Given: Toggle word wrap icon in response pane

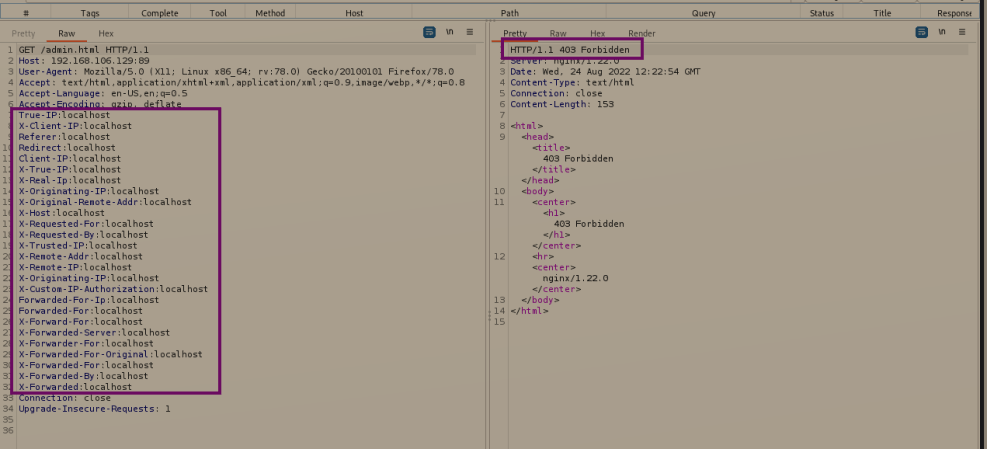Looking at the screenshot, I should point(921,33).
